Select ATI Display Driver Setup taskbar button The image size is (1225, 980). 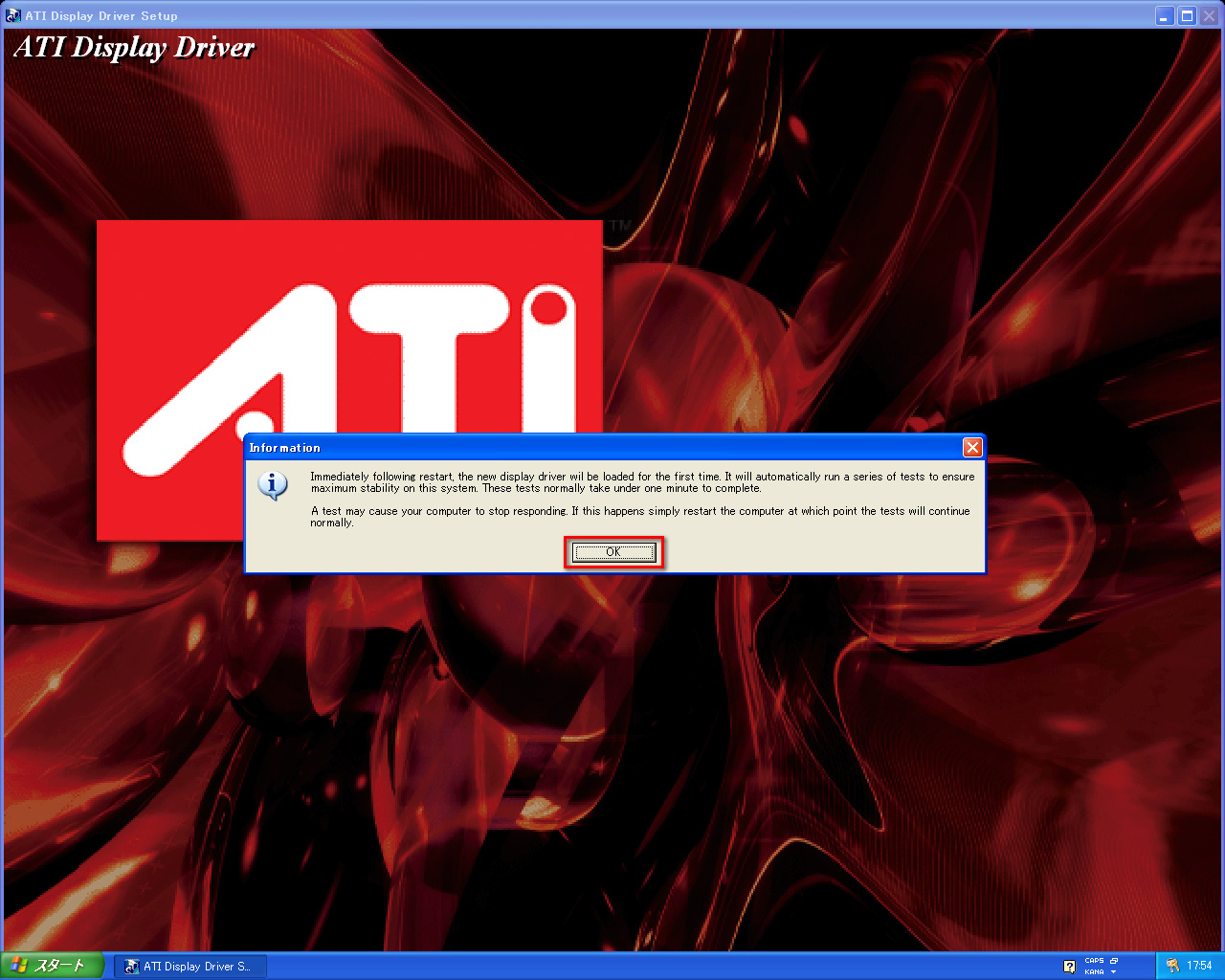pyautogui.click(x=190, y=967)
